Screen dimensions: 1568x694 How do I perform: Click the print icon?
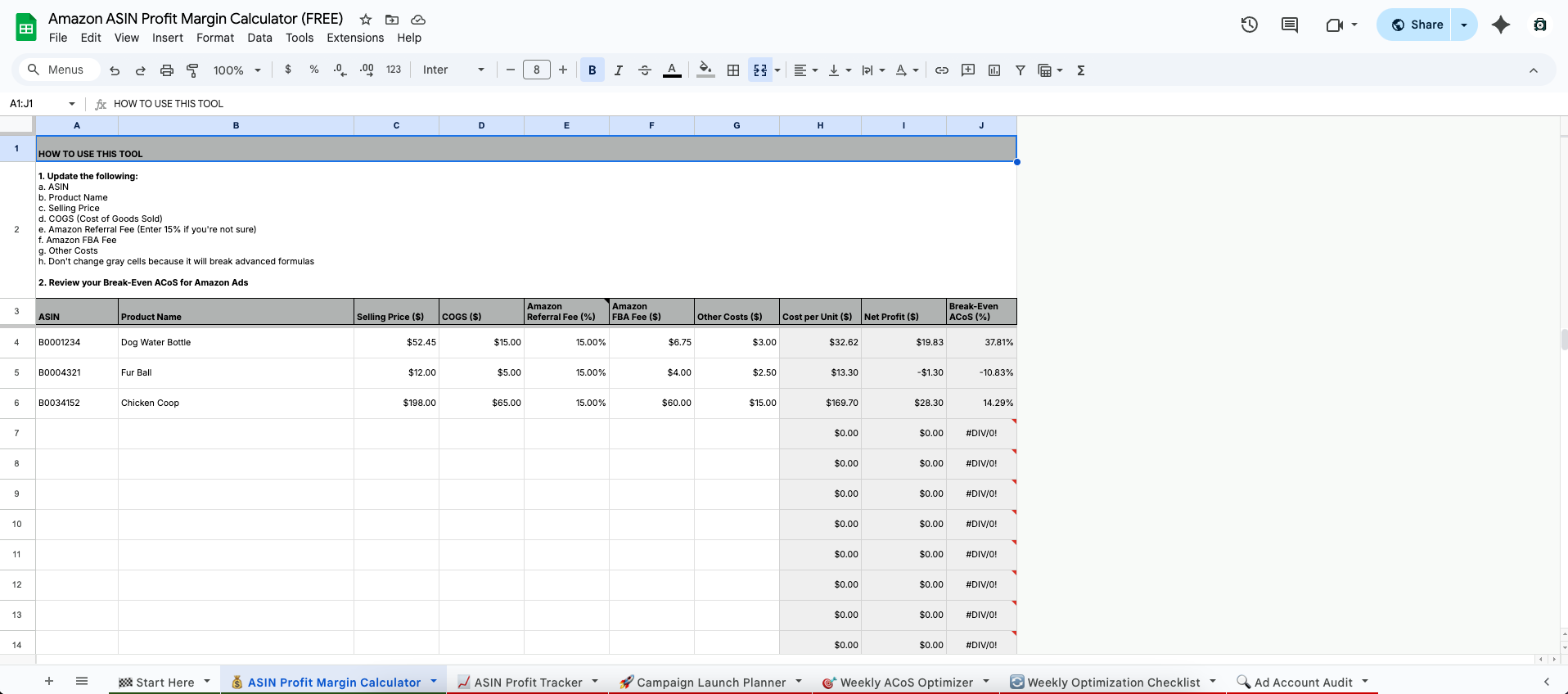[167, 70]
